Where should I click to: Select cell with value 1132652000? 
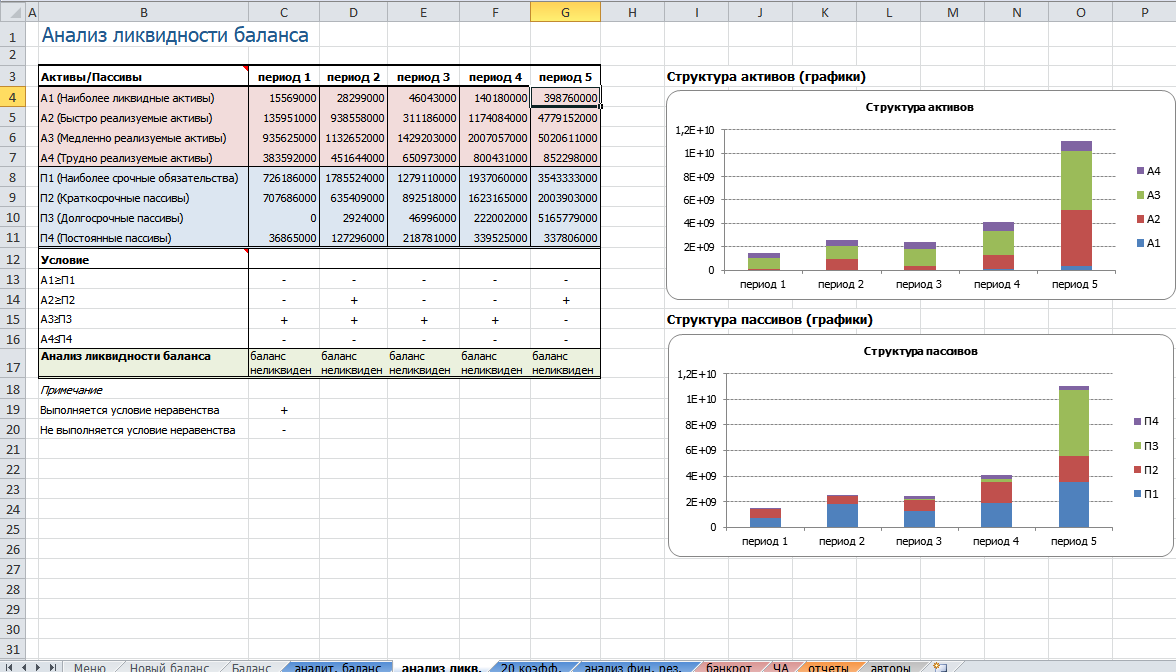tap(353, 138)
